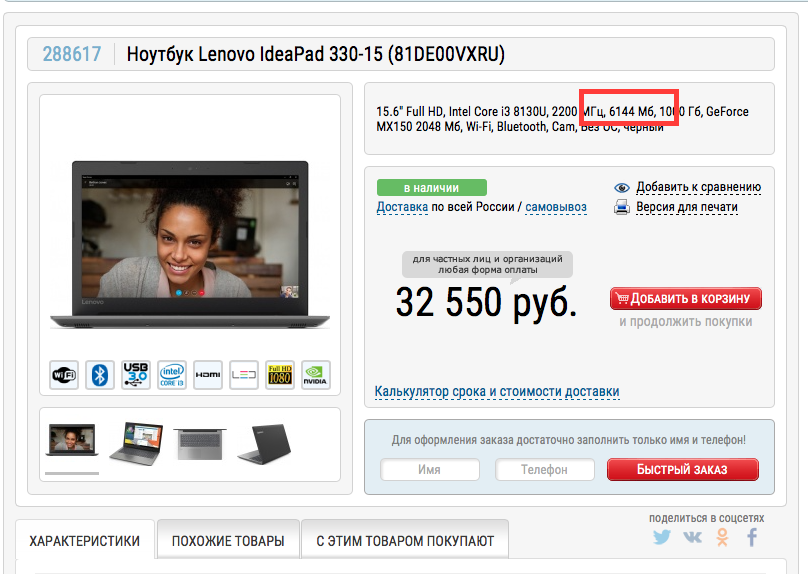This screenshot has height=574, width=808.
Task: Open the Характеристики tab
Action: click(x=85, y=541)
